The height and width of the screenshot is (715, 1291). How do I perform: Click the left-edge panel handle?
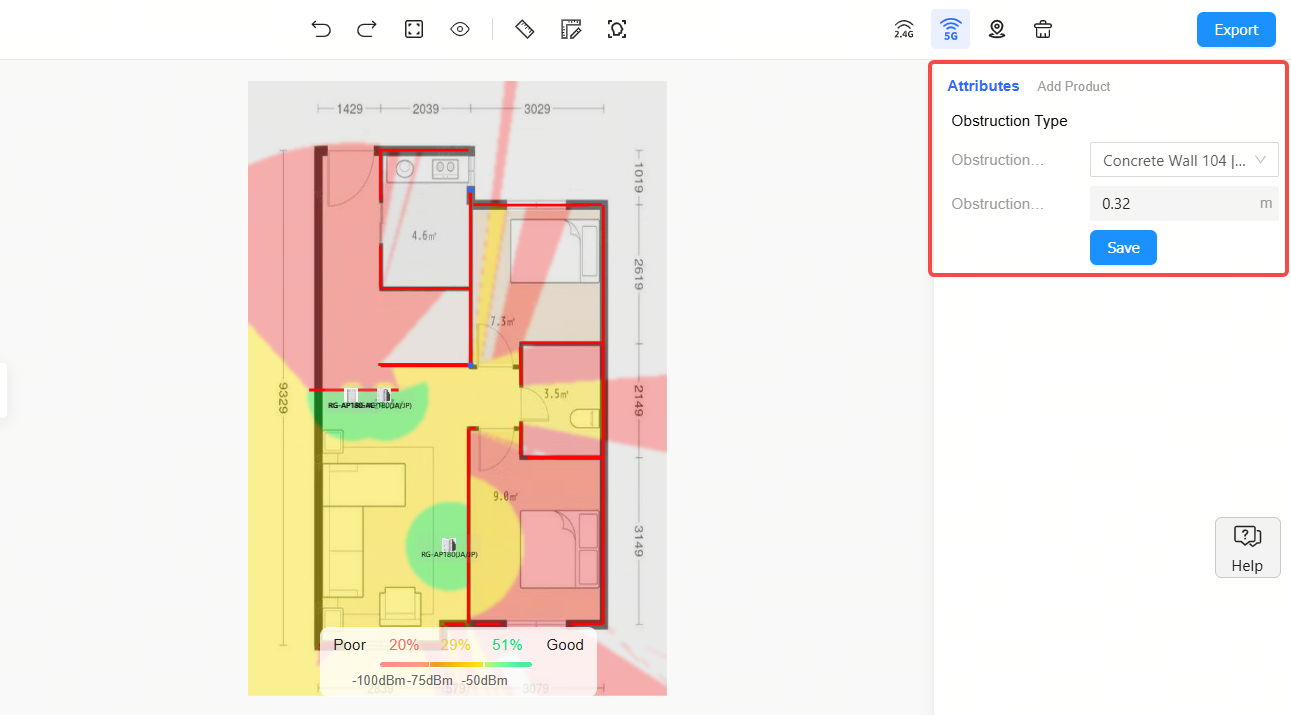(3, 390)
